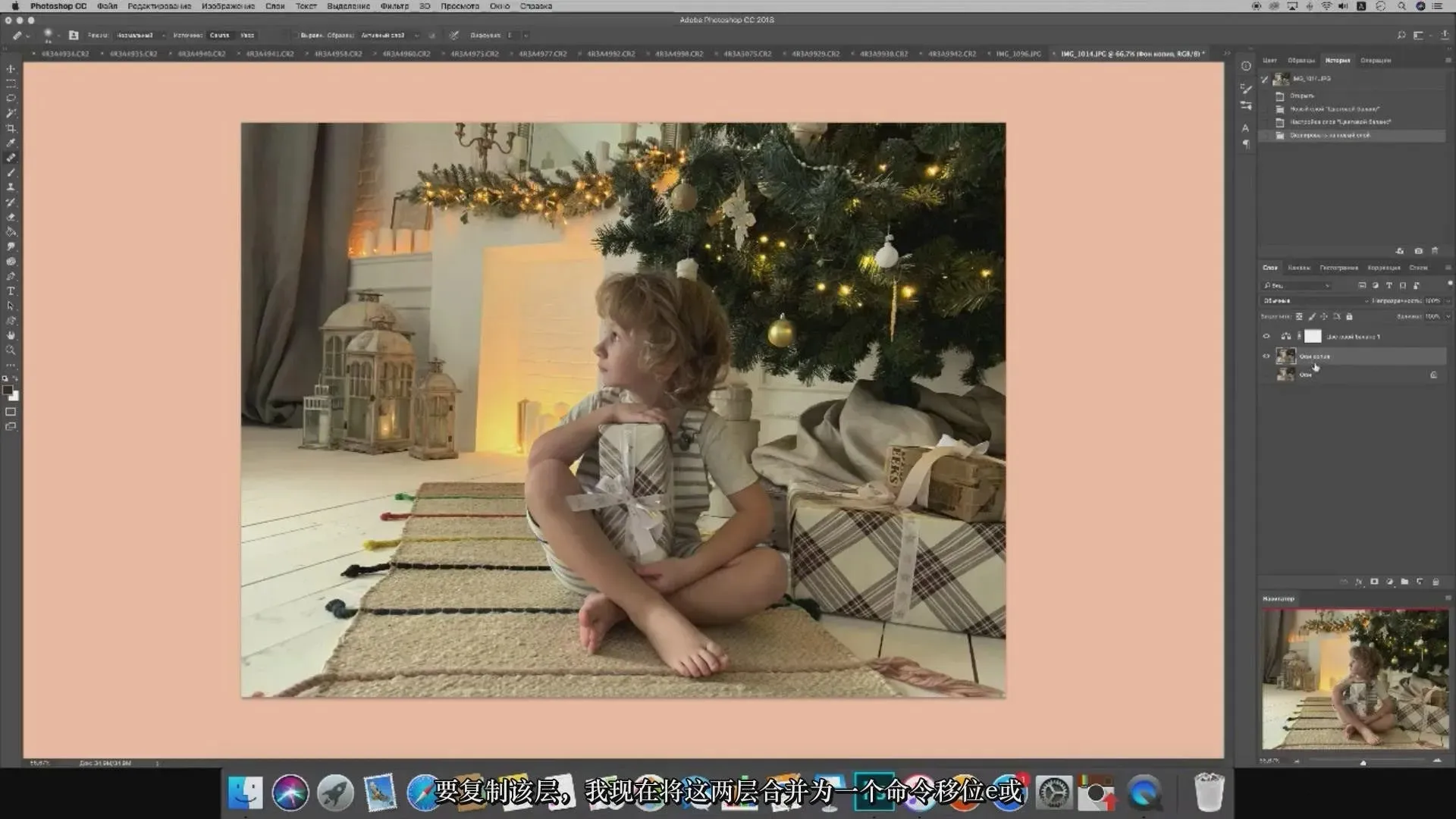1456x819 pixels.
Task: Click the Узор source button
Action: [x=247, y=35]
